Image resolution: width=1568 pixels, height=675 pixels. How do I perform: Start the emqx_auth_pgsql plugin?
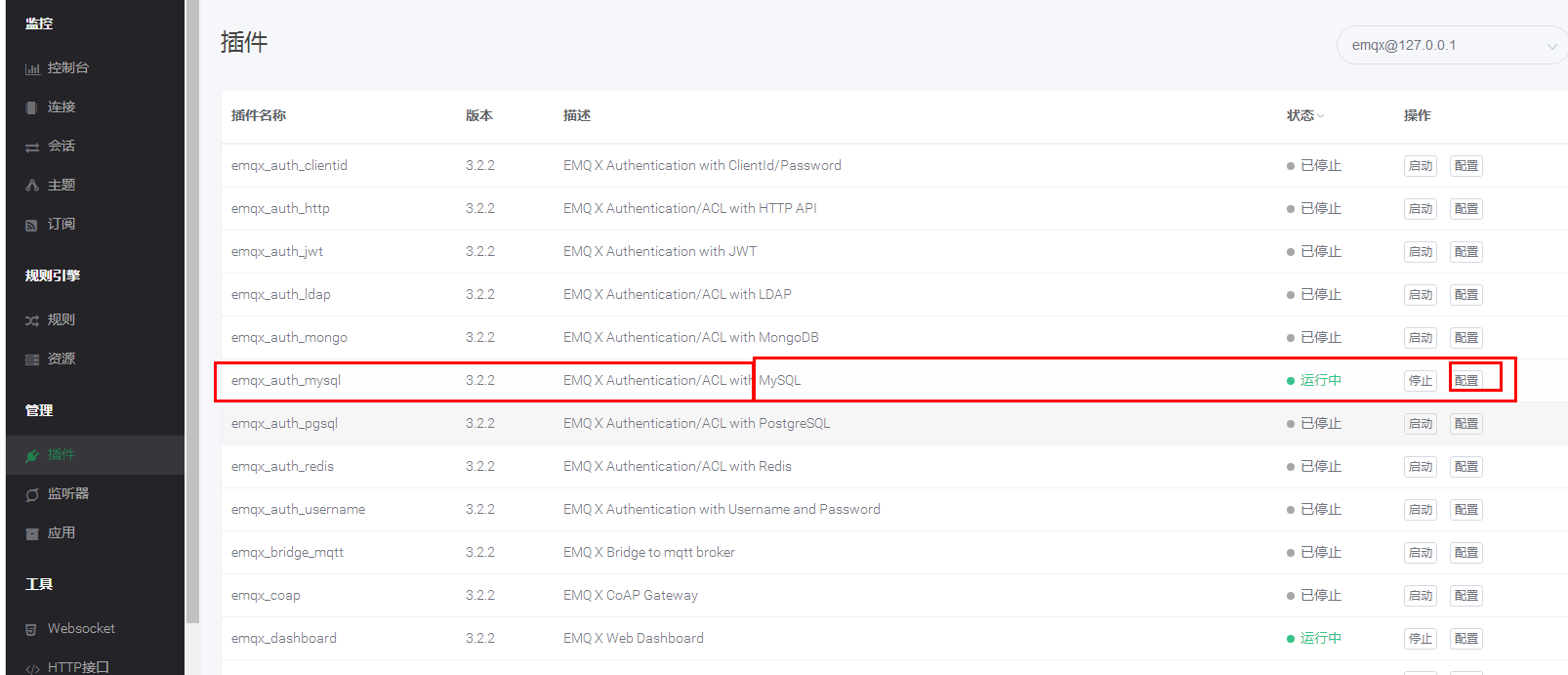click(x=1421, y=424)
